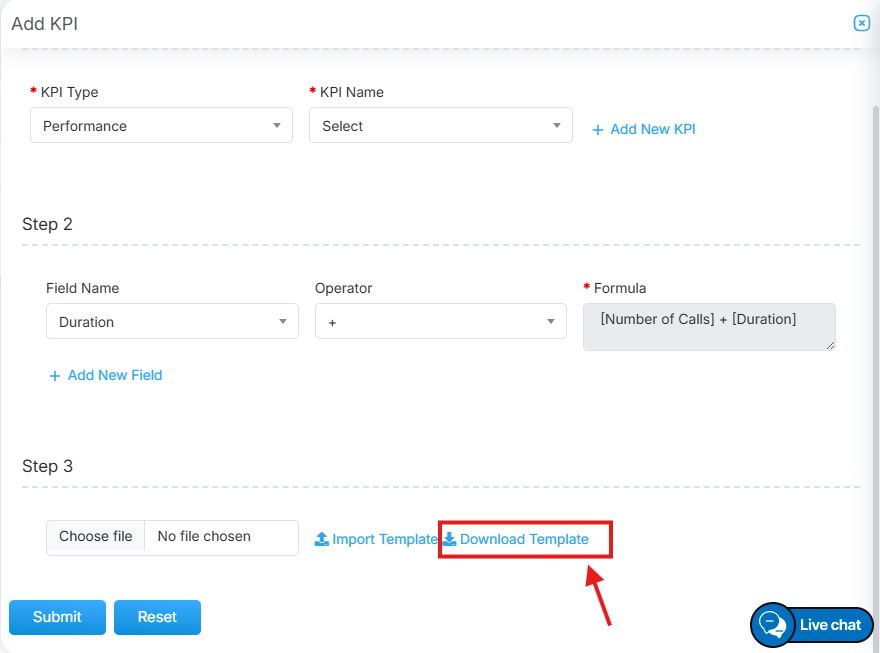Image resolution: width=880 pixels, height=653 pixels.
Task: Click the plus icon beside Add New Field
Action: click(55, 376)
